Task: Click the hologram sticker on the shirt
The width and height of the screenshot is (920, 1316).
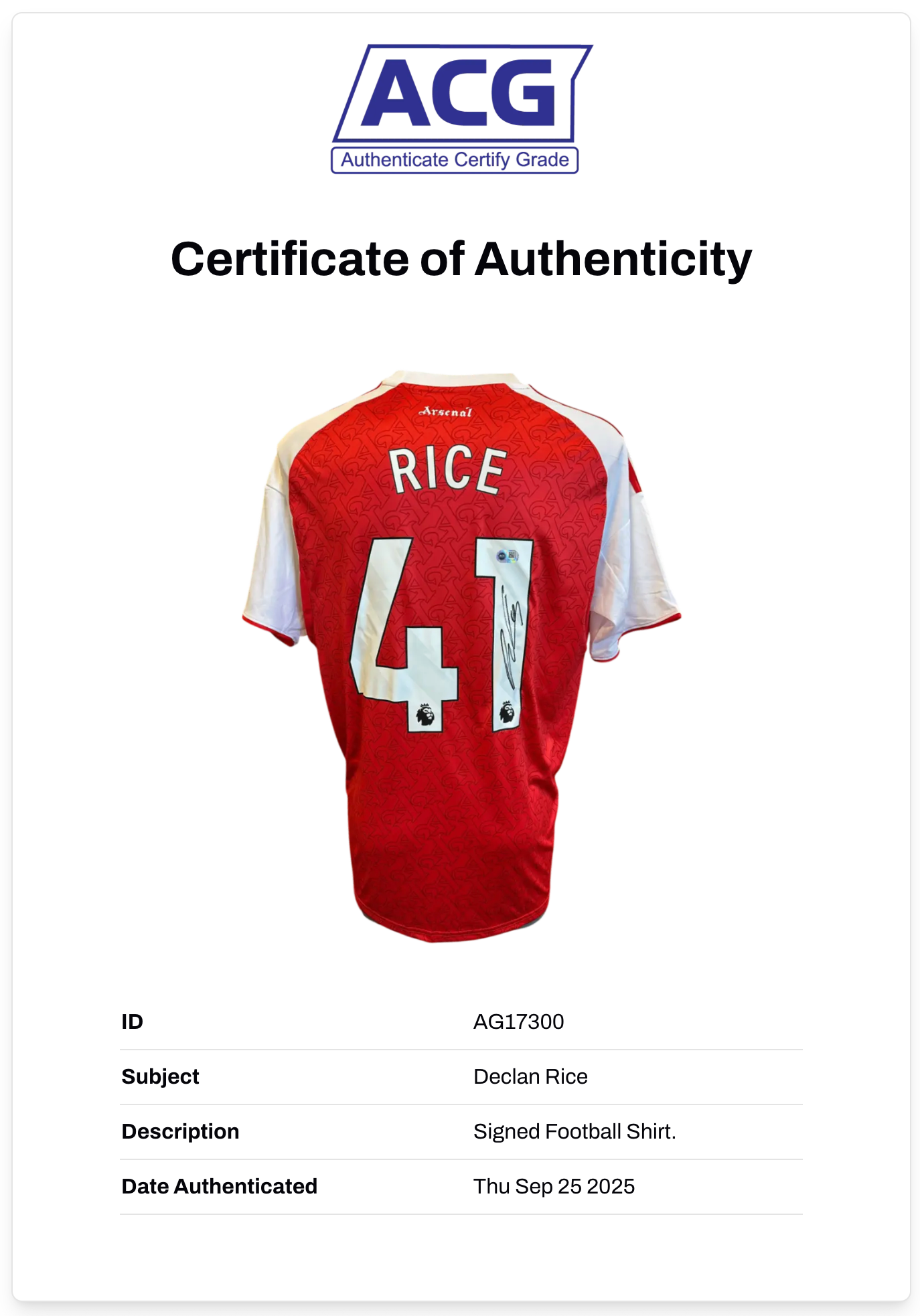Action: coord(508,556)
